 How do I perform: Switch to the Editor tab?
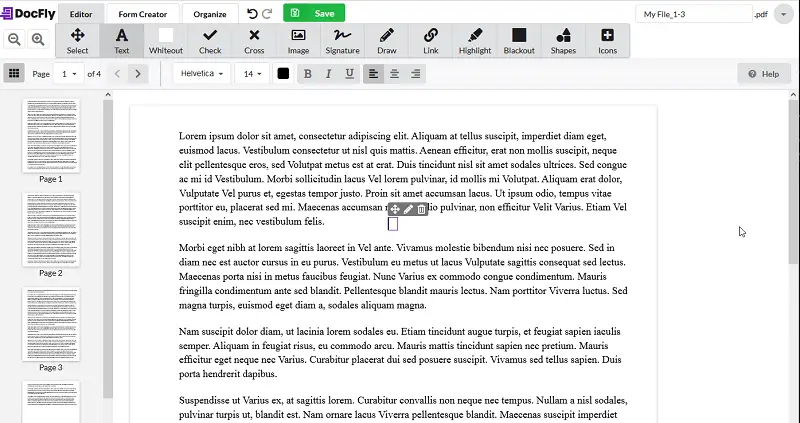[81, 14]
